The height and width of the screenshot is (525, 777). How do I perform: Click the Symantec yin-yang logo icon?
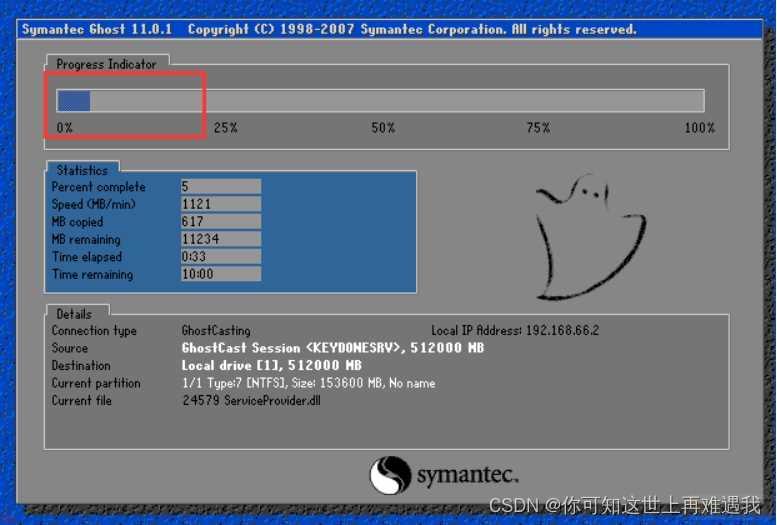390,475
